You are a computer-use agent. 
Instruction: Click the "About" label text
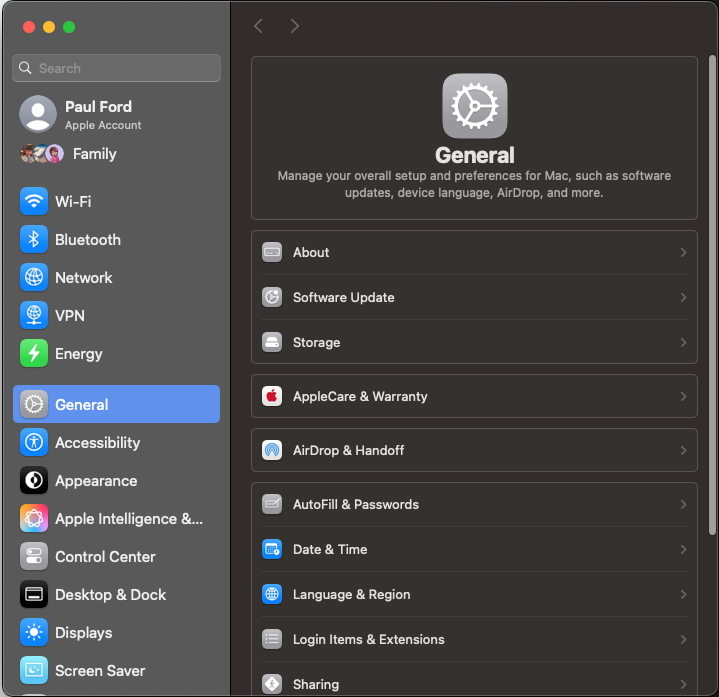click(x=311, y=252)
